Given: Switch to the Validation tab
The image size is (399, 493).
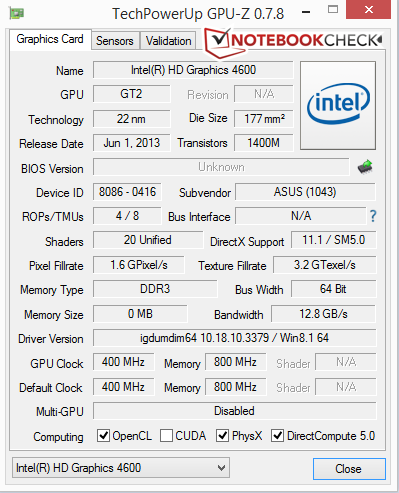Looking at the screenshot, I should [x=168, y=41].
